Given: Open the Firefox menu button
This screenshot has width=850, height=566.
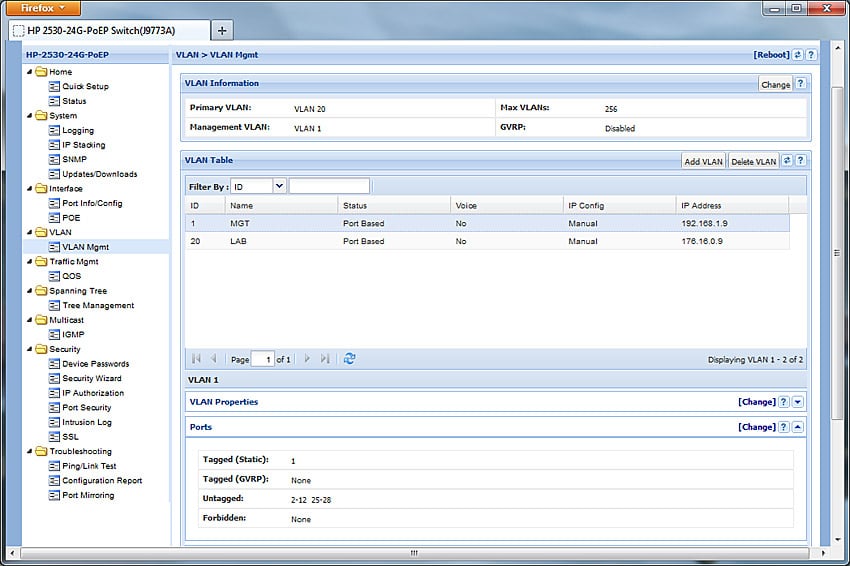Looking at the screenshot, I should click(43, 8).
